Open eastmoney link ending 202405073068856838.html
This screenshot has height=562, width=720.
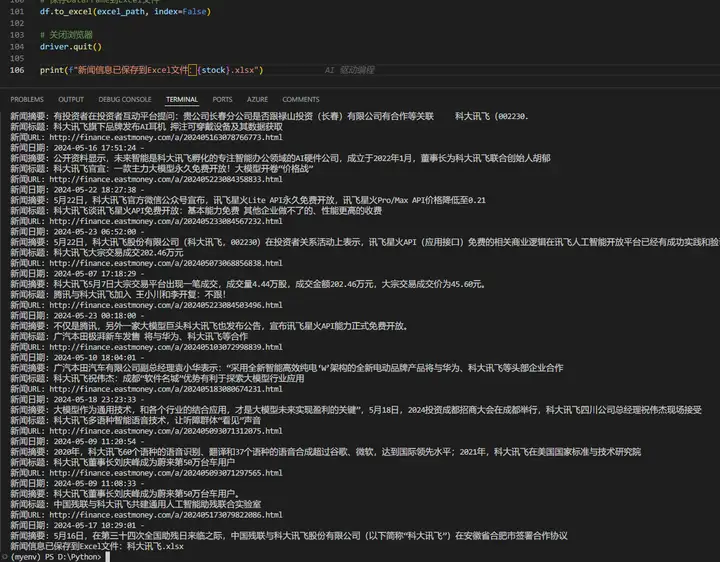pyautogui.click(x=166, y=264)
